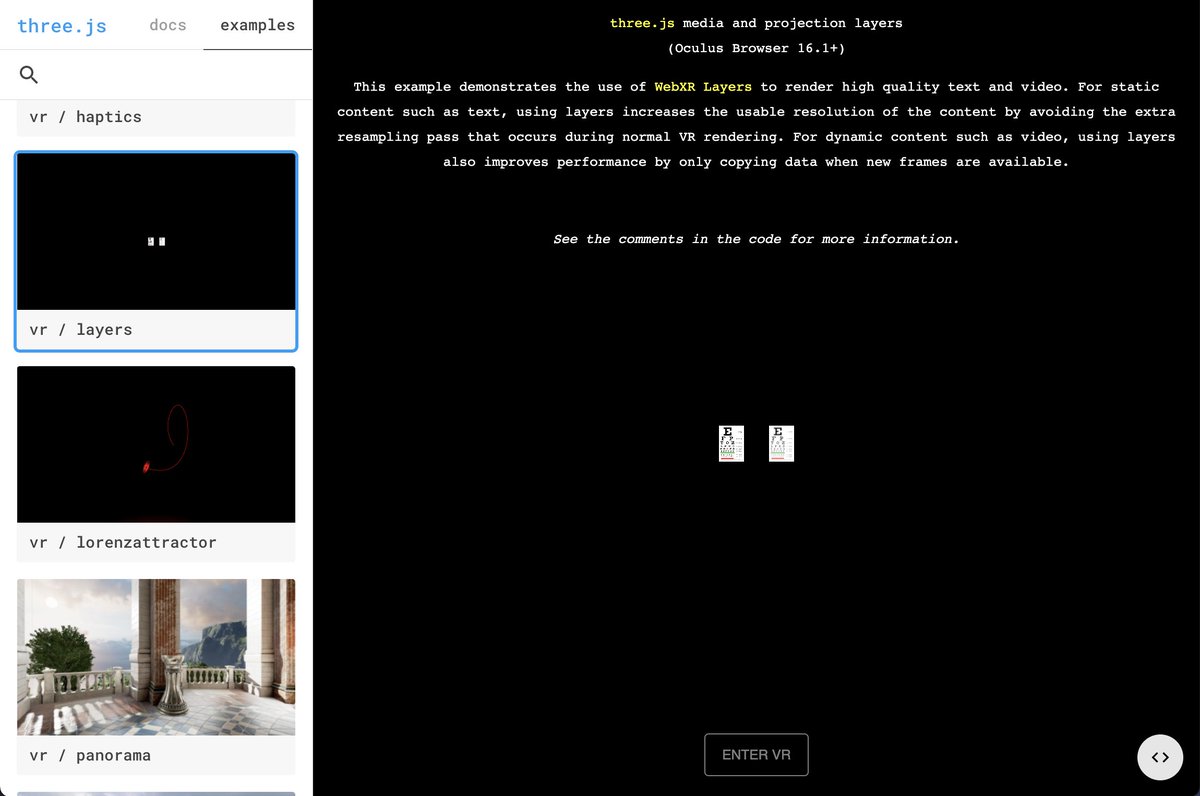Click the left eye chart in the scene
Image resolution: width=1200 pixels, height=796 pixels.
[x=731, y=443]
